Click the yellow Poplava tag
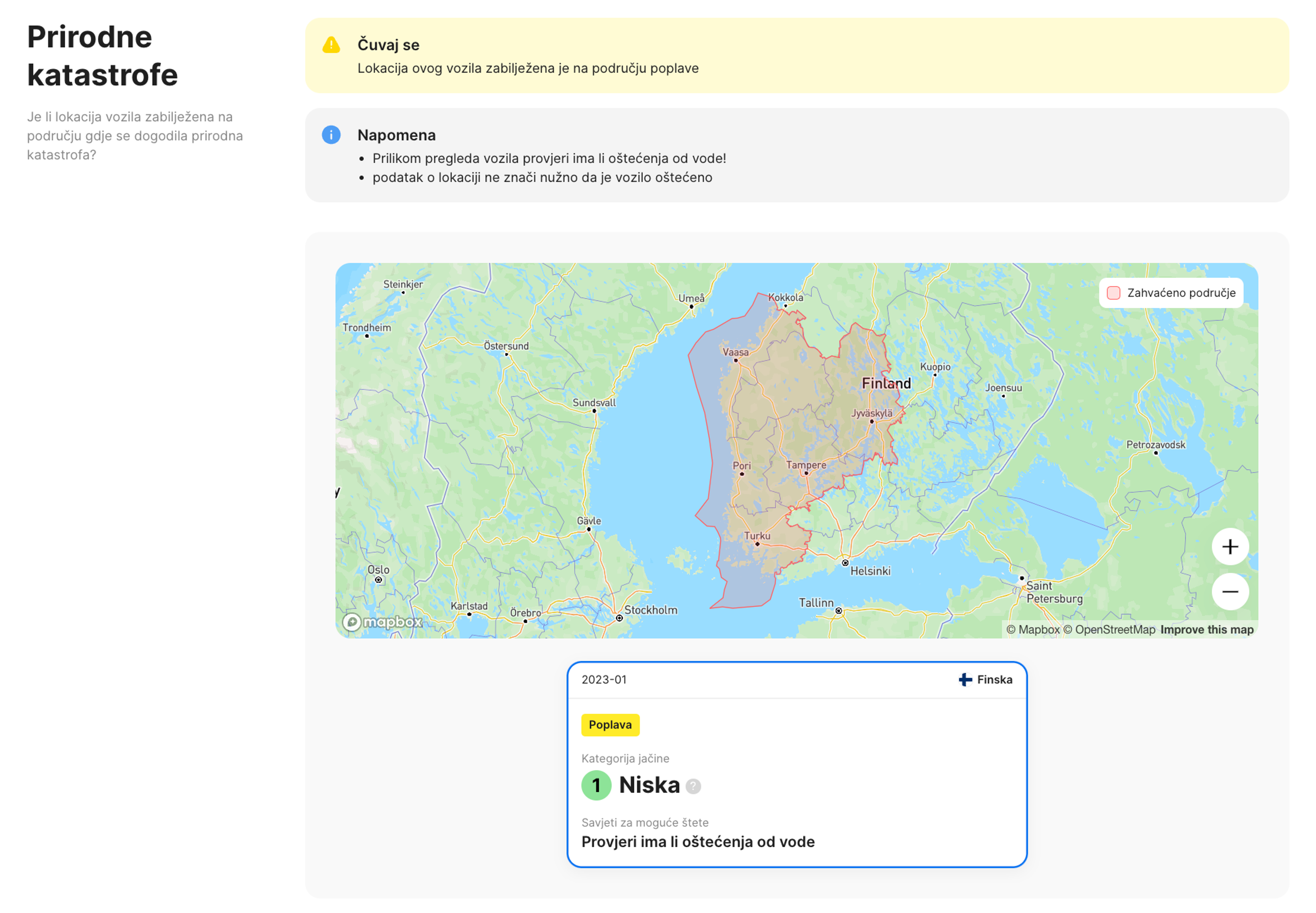This screenshot has width=1316, height=913. coord(610,725)
